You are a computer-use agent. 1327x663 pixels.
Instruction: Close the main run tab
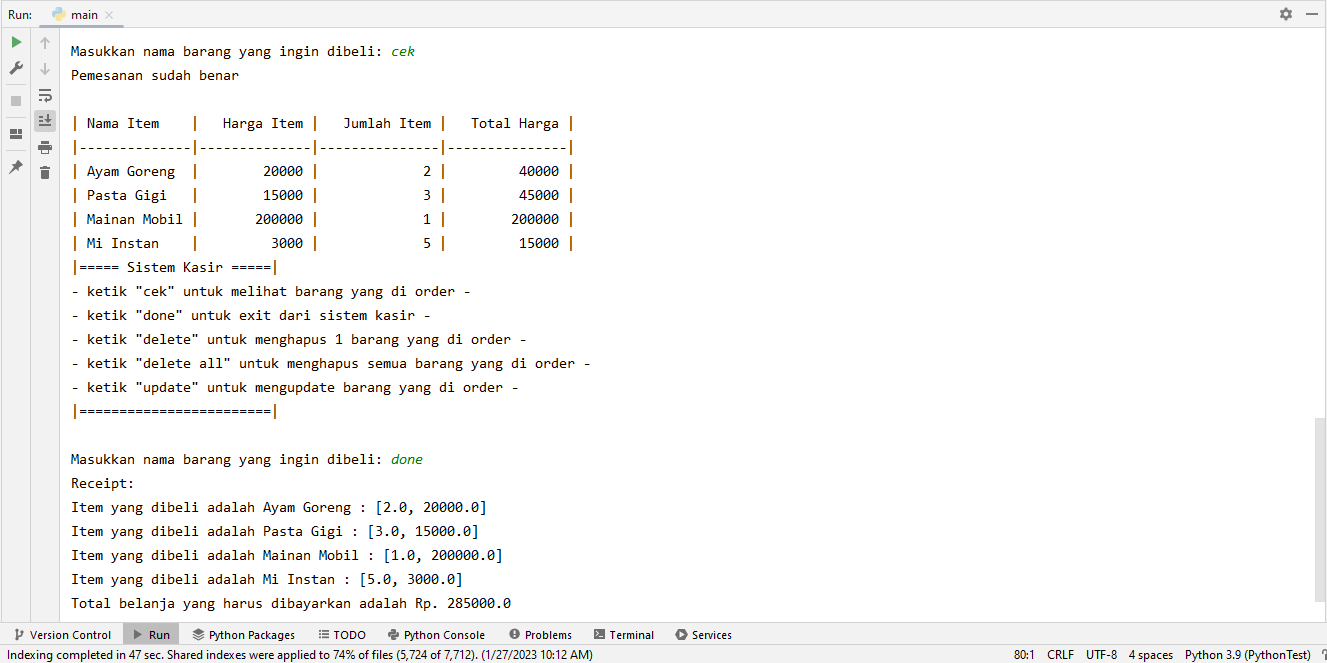pos(109,15)
